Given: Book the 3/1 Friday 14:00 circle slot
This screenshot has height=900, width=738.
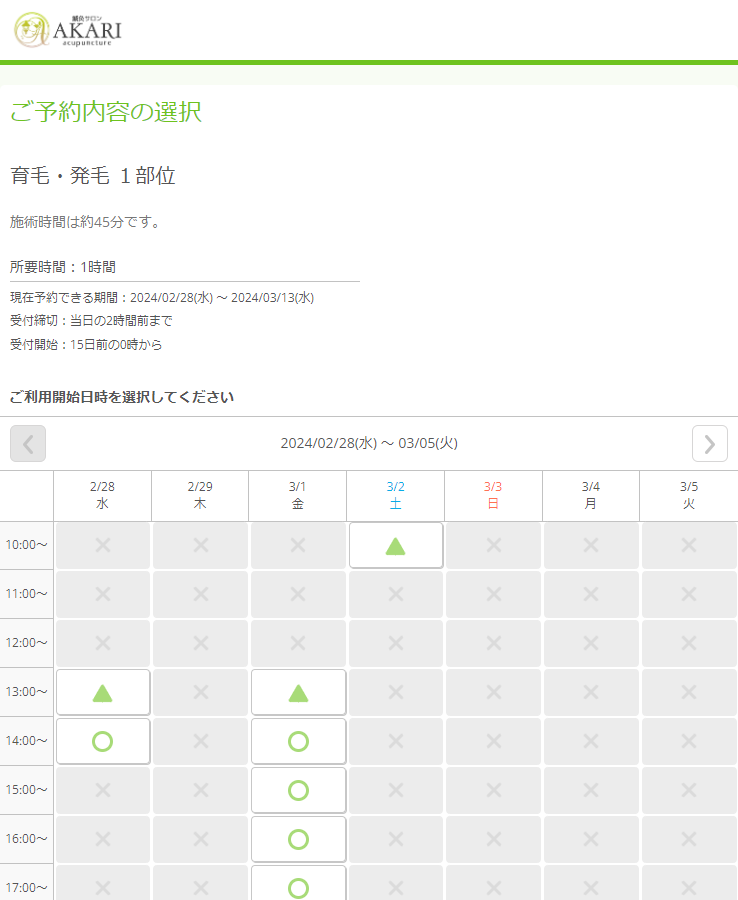Looking at the screenshot, I should (x=298, y=741).
